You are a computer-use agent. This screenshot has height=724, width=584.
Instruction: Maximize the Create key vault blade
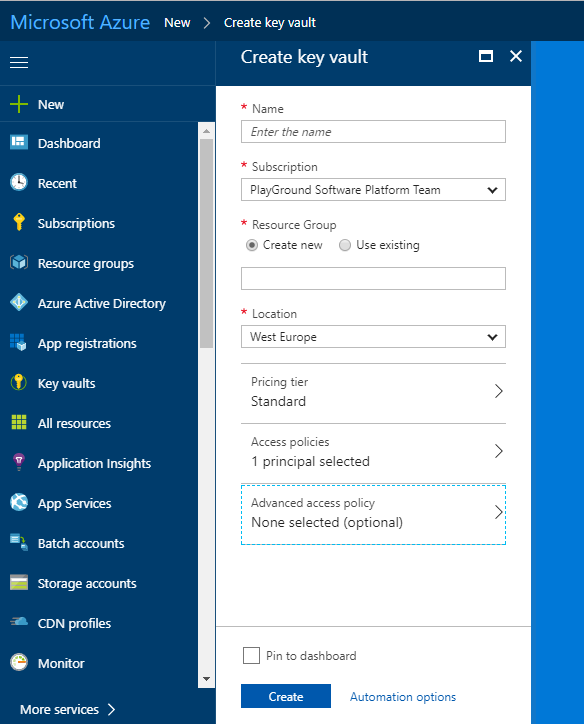486,56
